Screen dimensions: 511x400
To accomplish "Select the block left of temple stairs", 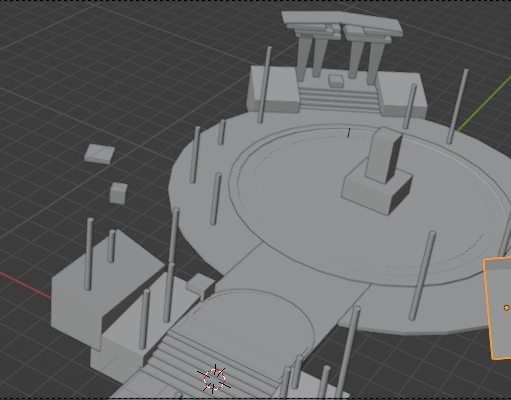I will [273, 89].
